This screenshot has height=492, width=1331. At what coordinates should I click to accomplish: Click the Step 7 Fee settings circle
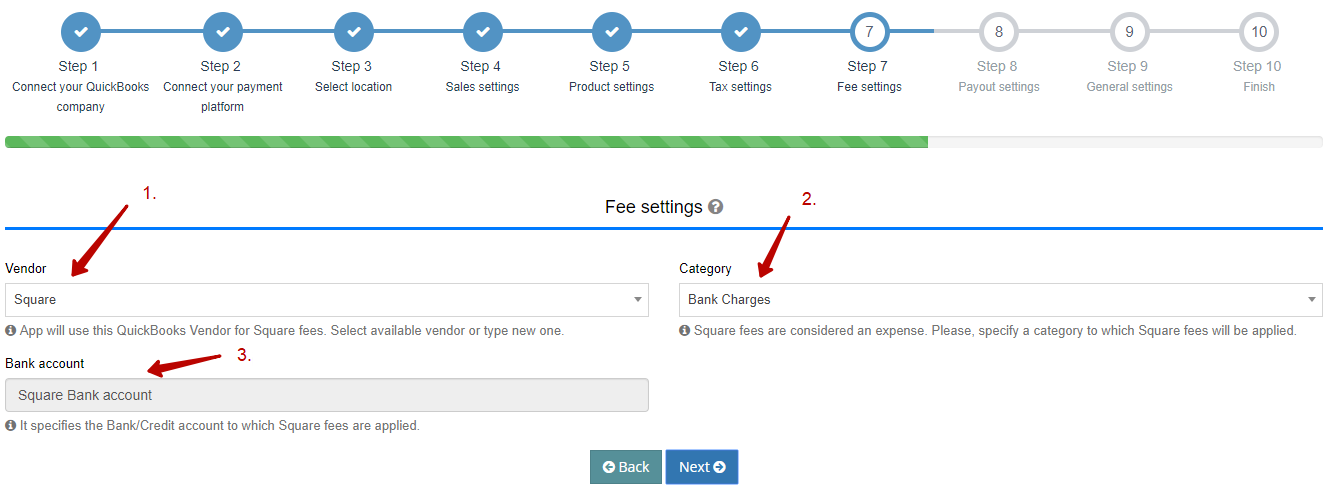pyautogui.click(x=869, y=31)
